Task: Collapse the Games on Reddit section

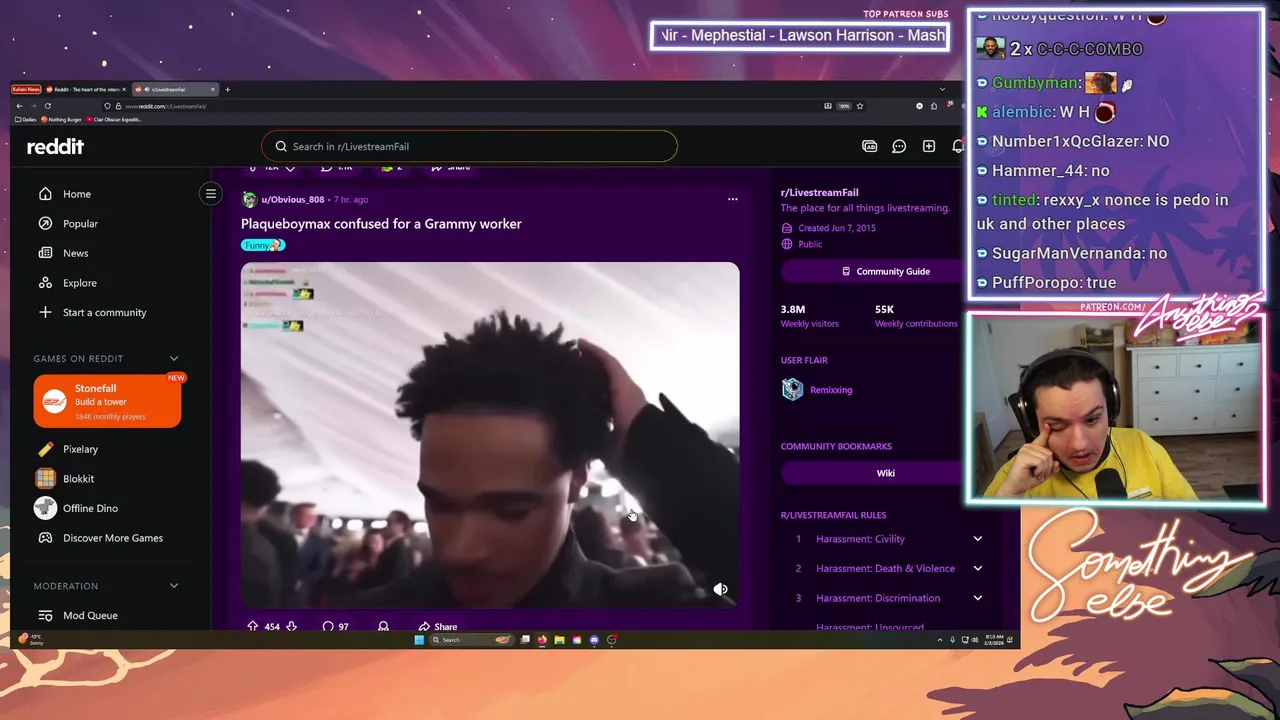Action: pyautogui.click(x=174, y=358)
